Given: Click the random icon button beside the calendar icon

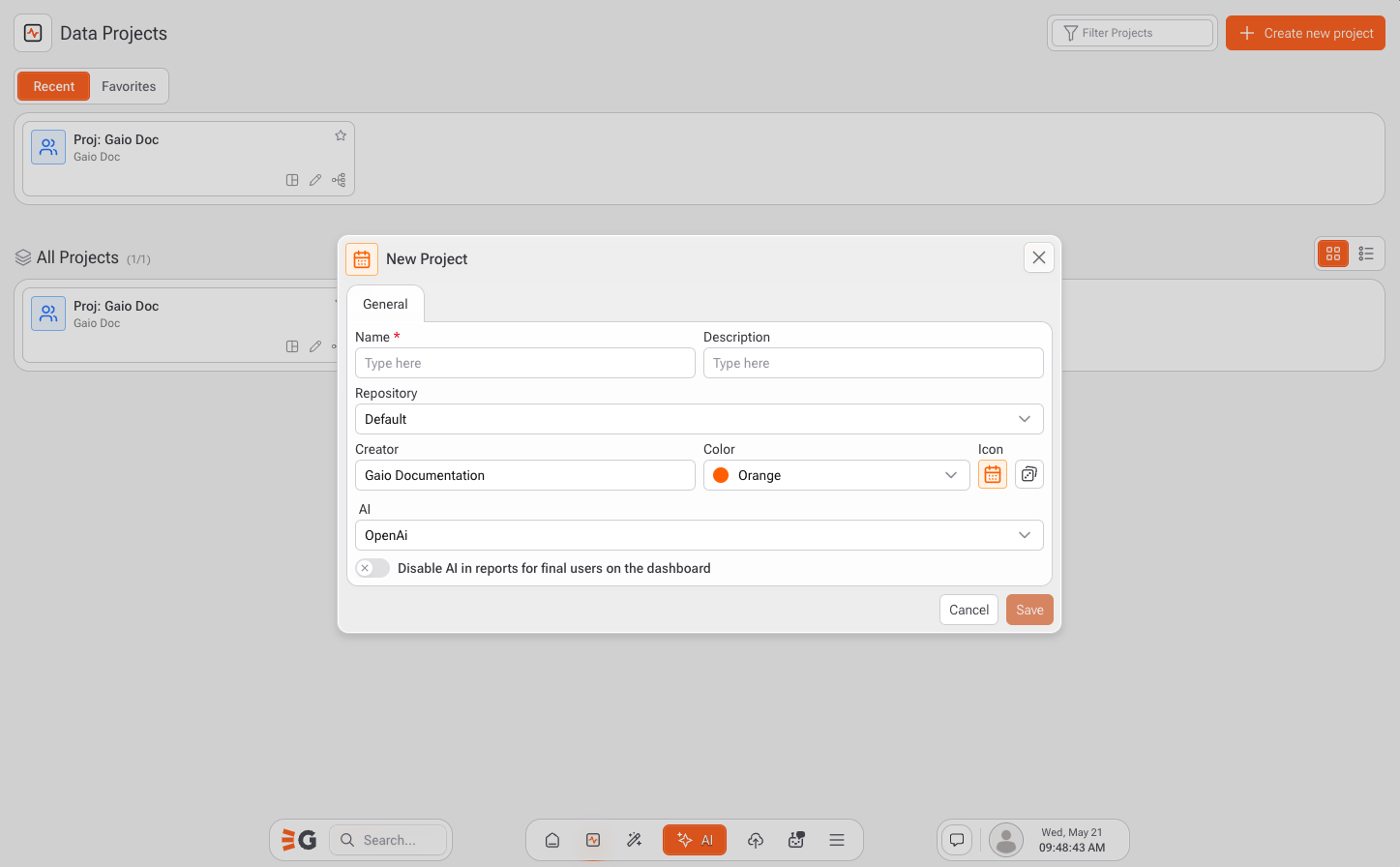Looking at the screenshot, I should tap(1028, 474).
